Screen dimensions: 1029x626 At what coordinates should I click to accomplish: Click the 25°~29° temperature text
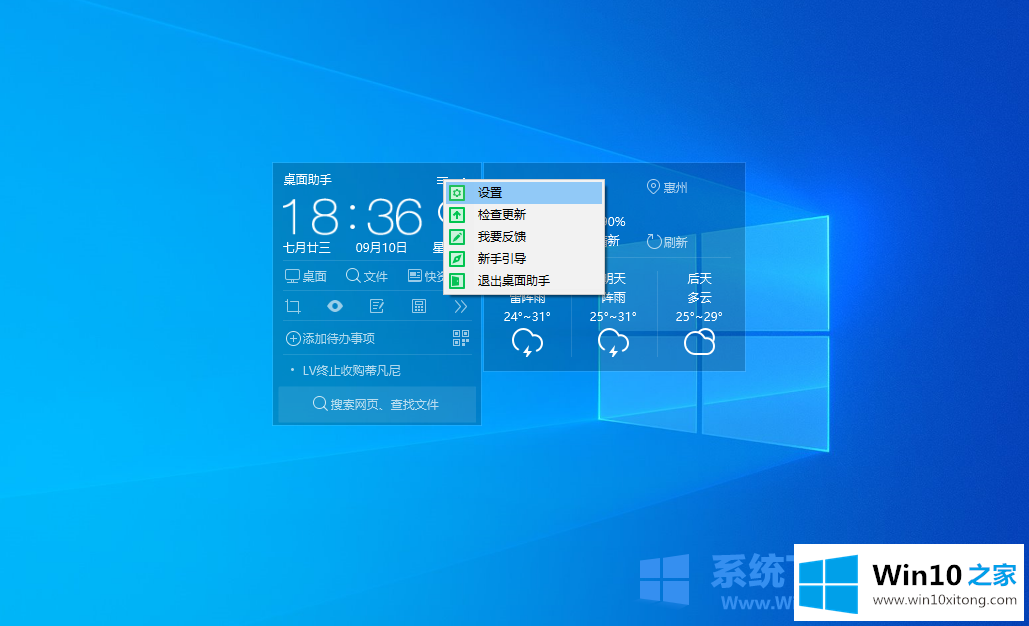pos(700,316)
